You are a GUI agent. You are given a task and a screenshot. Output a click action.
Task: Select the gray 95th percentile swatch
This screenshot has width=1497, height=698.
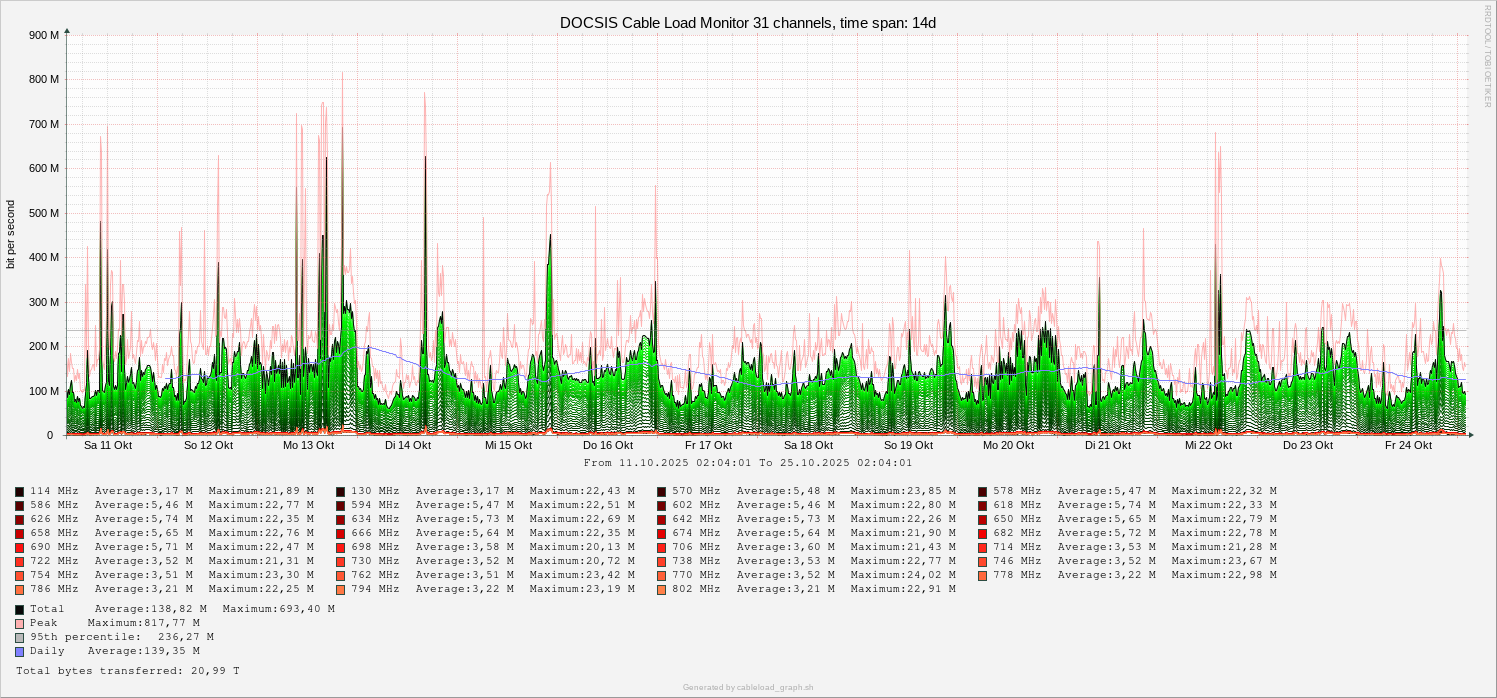pos(20,637)
